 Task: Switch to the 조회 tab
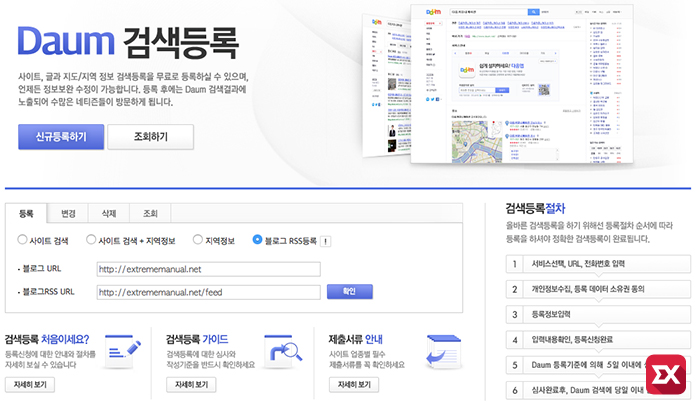pyautogui.click(x=150, y=214)
